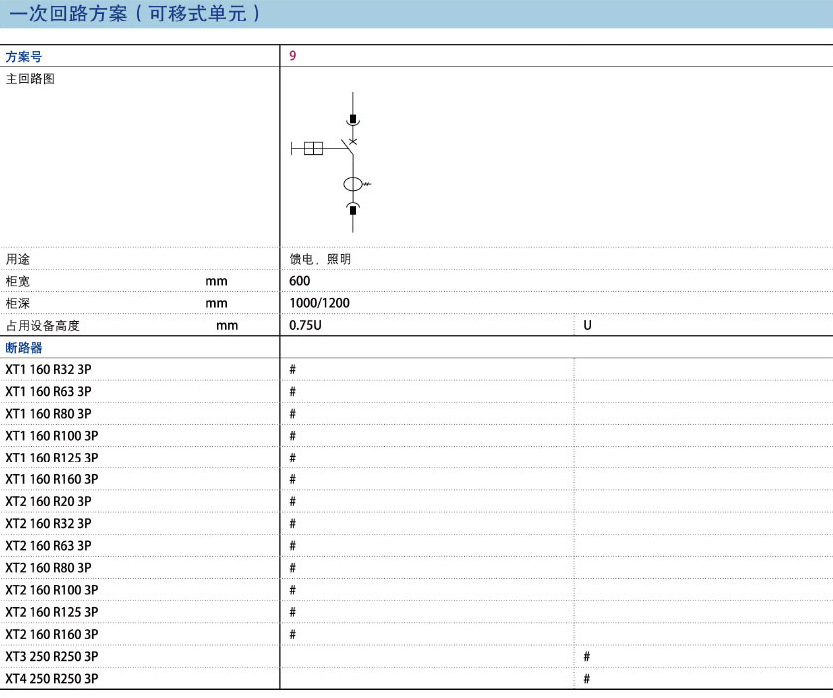Click the bottom plug-in contact symbol
Image resolution: width=833 pixels, height=698 pixels.
click(353, 209)
